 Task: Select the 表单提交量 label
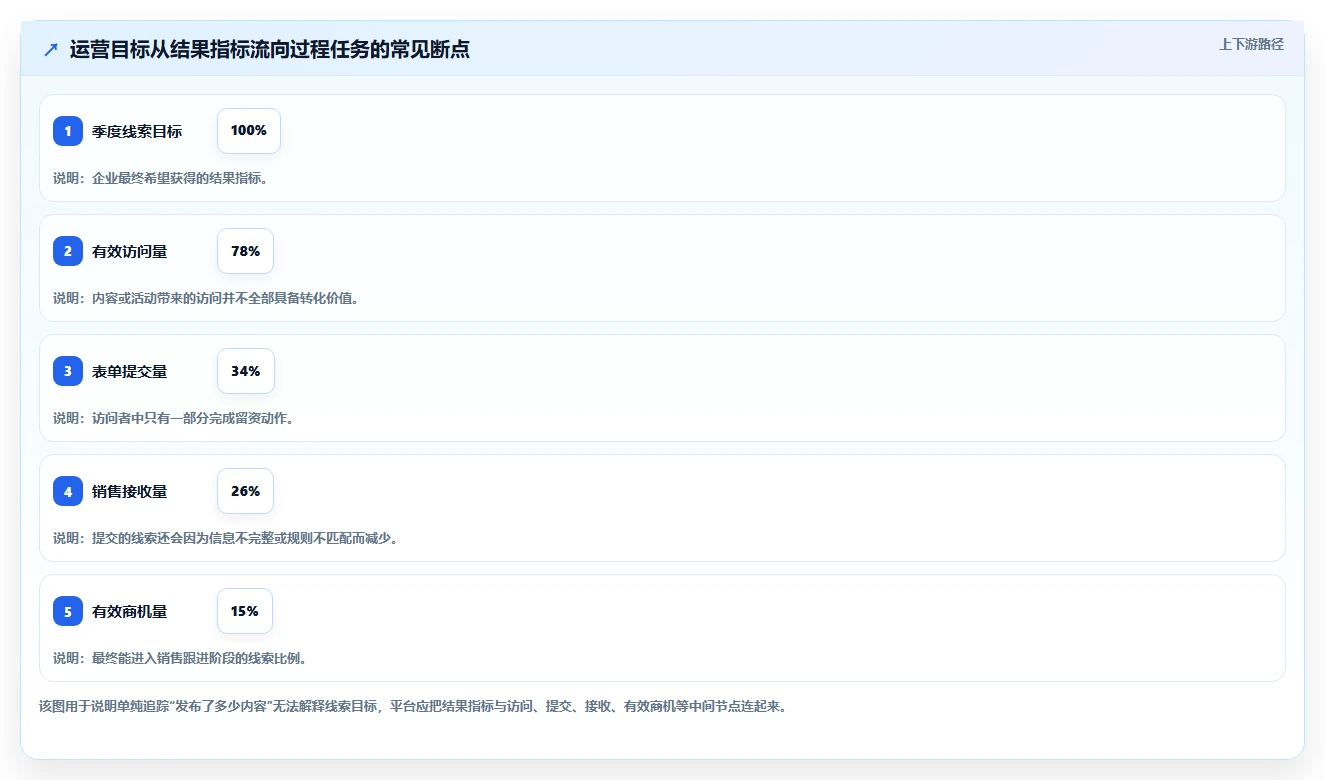130,371
